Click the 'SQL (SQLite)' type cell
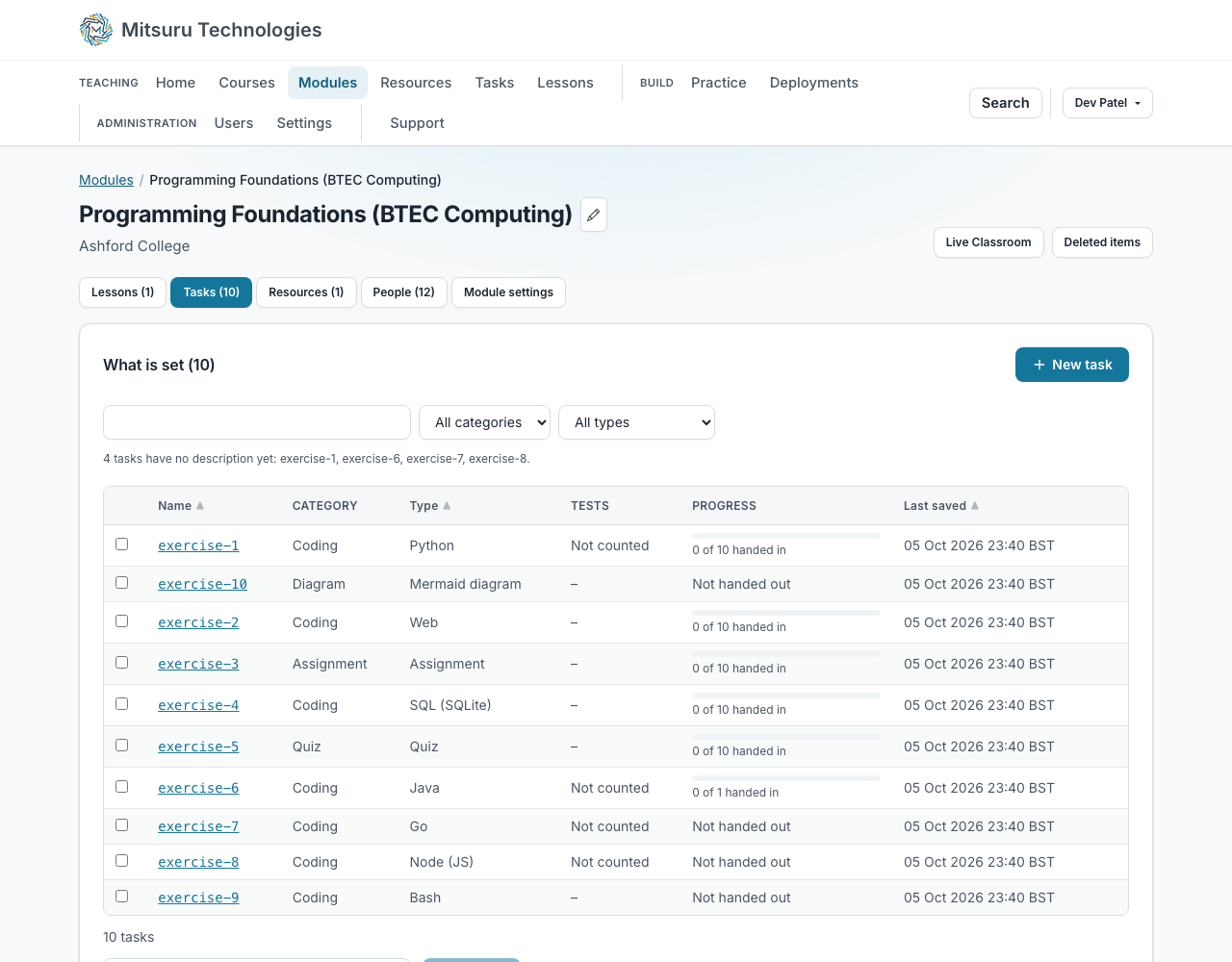Screen dimensions: 1232x962 coord(450,705)
